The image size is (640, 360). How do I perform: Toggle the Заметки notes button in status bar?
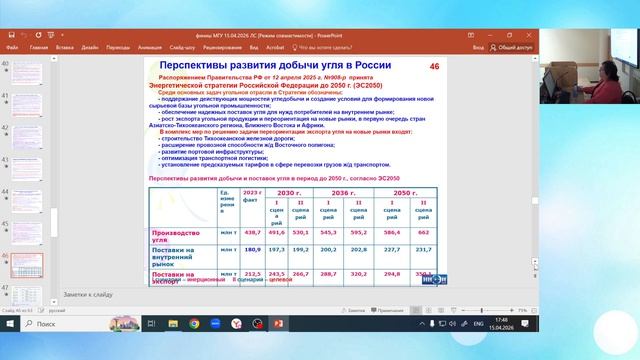pos(353,311)
